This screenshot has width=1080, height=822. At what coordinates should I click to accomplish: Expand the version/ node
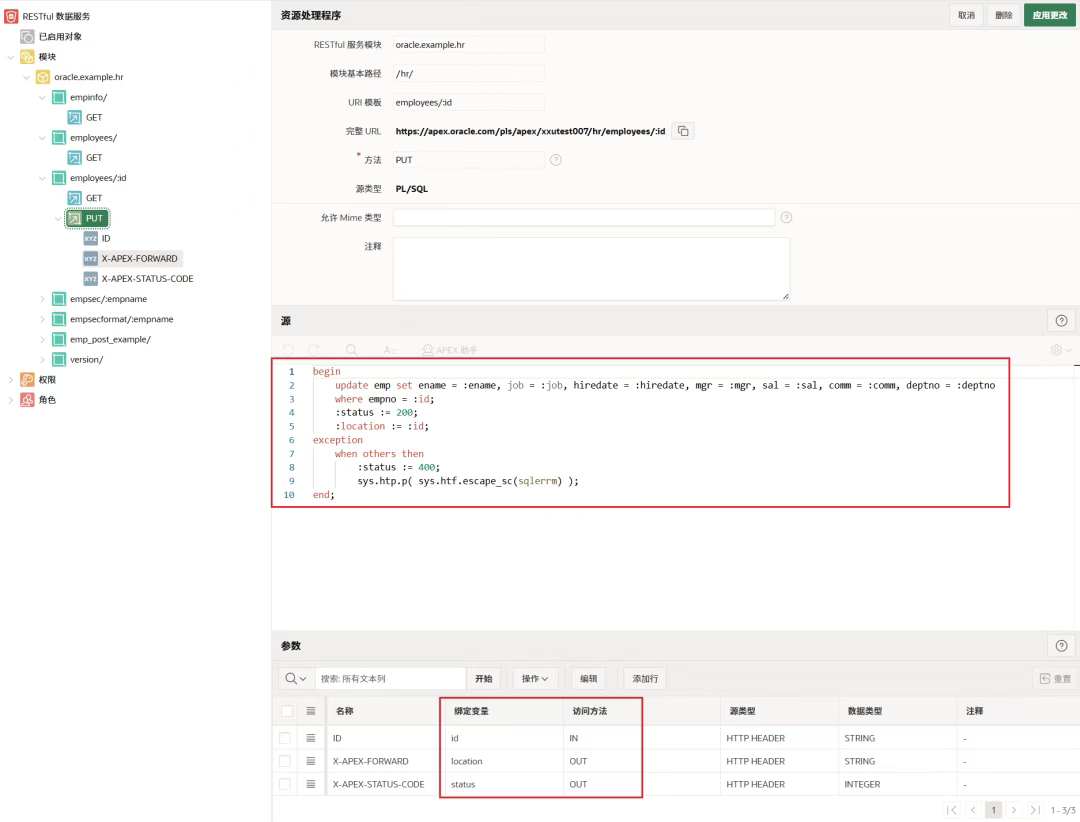tap(42, 360)
